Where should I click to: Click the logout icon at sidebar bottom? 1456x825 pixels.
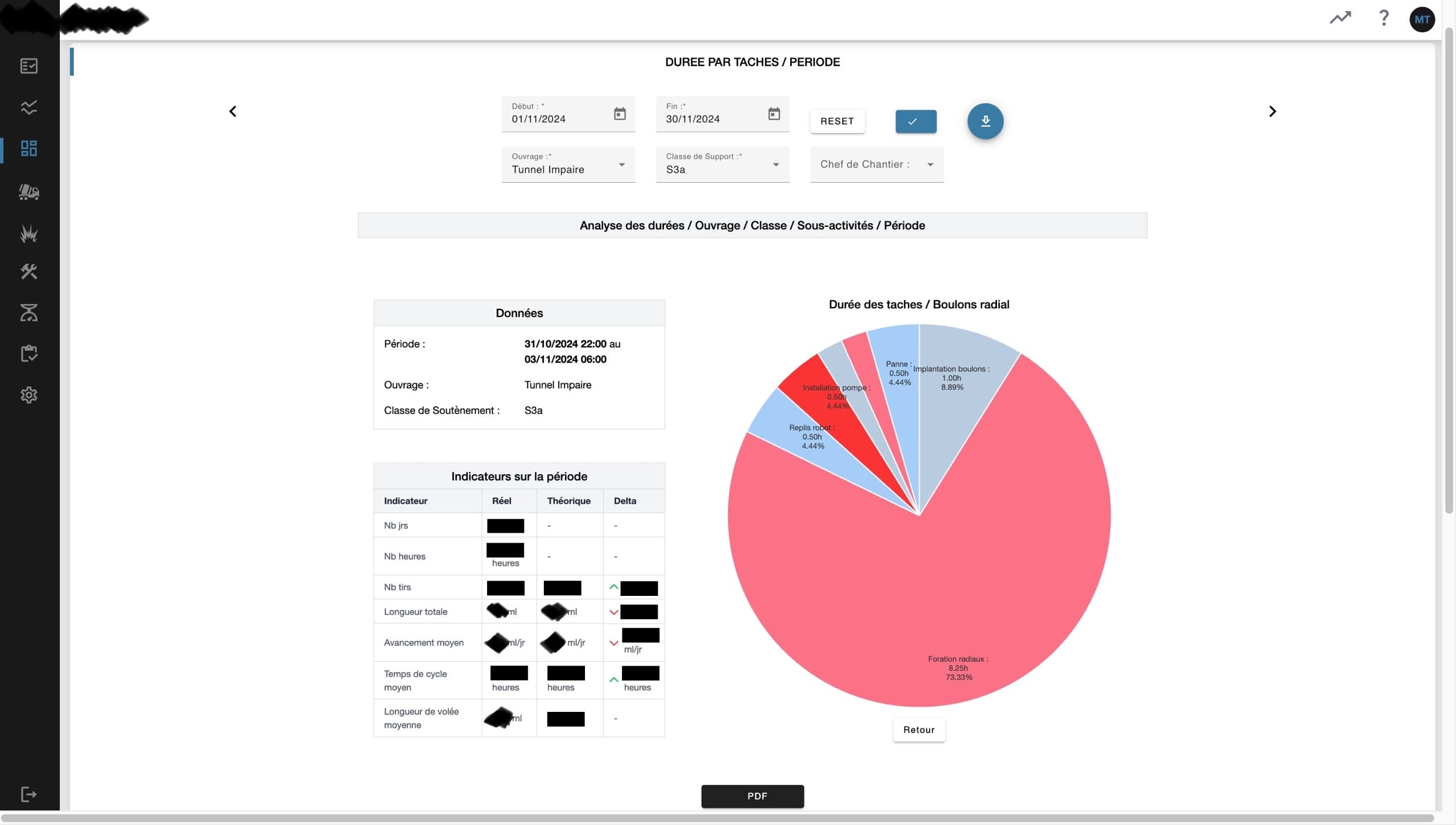click(29, 795)
